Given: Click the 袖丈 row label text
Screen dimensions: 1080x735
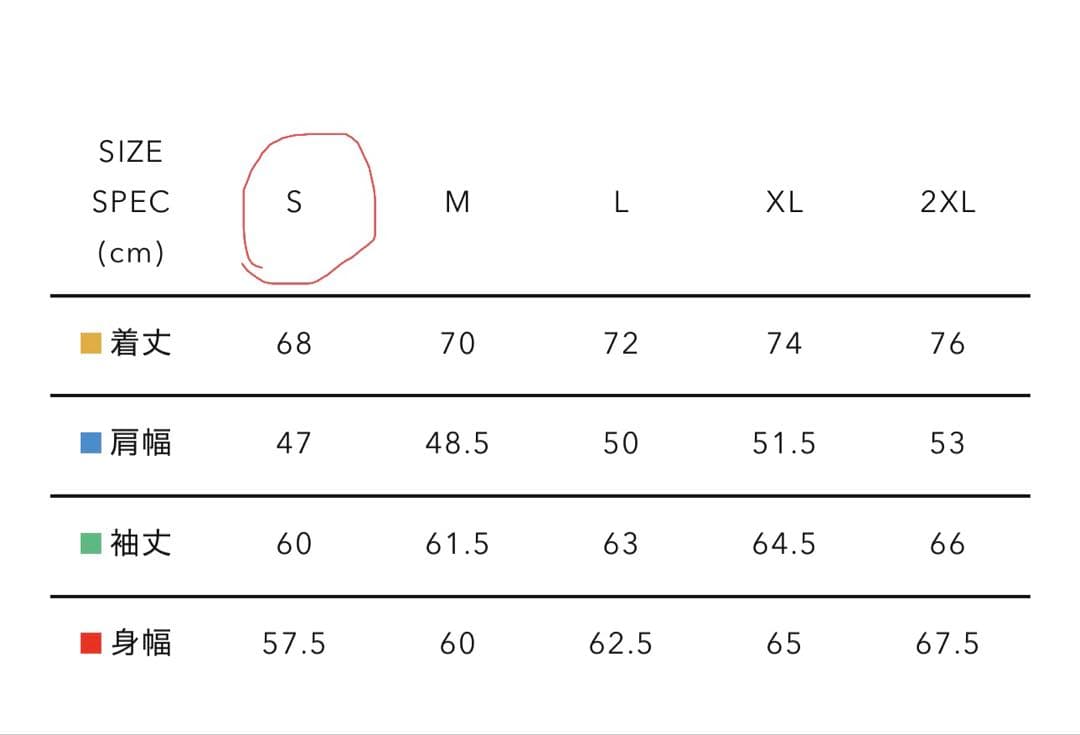Looking at the screenshot, I should pyautogui.click(x=141, y=543).
